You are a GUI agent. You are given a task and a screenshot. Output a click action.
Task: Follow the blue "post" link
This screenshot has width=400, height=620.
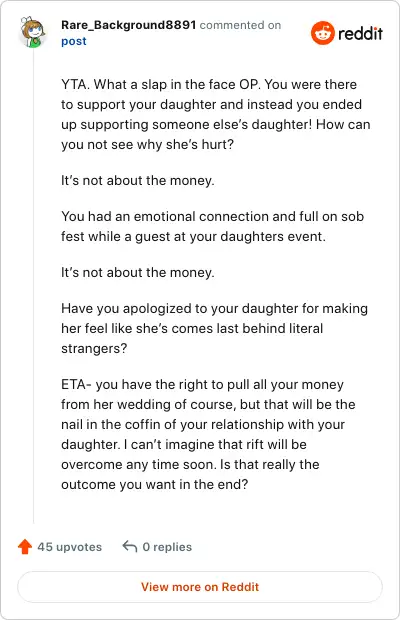click(x=74, y=42)
